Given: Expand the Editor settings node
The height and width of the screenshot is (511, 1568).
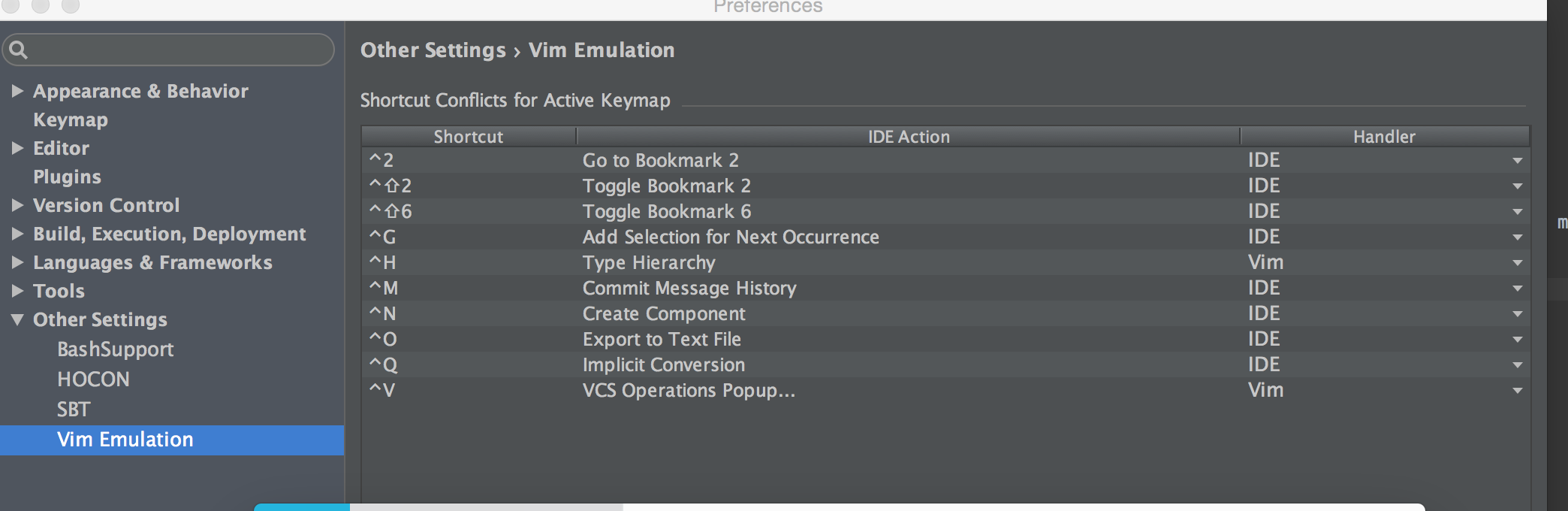Looking at the screenshot, I should (x=17, y=148).
